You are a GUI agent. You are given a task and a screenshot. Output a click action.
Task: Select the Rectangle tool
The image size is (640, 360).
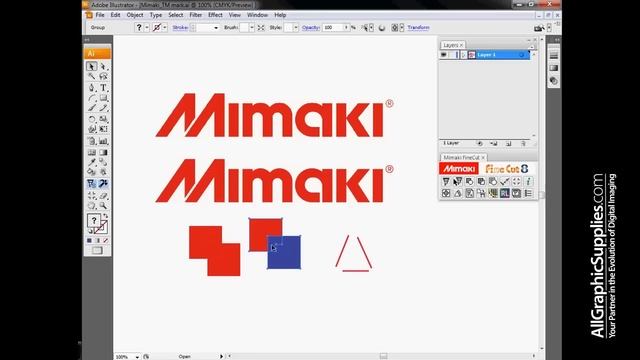[x=103, y=98]
